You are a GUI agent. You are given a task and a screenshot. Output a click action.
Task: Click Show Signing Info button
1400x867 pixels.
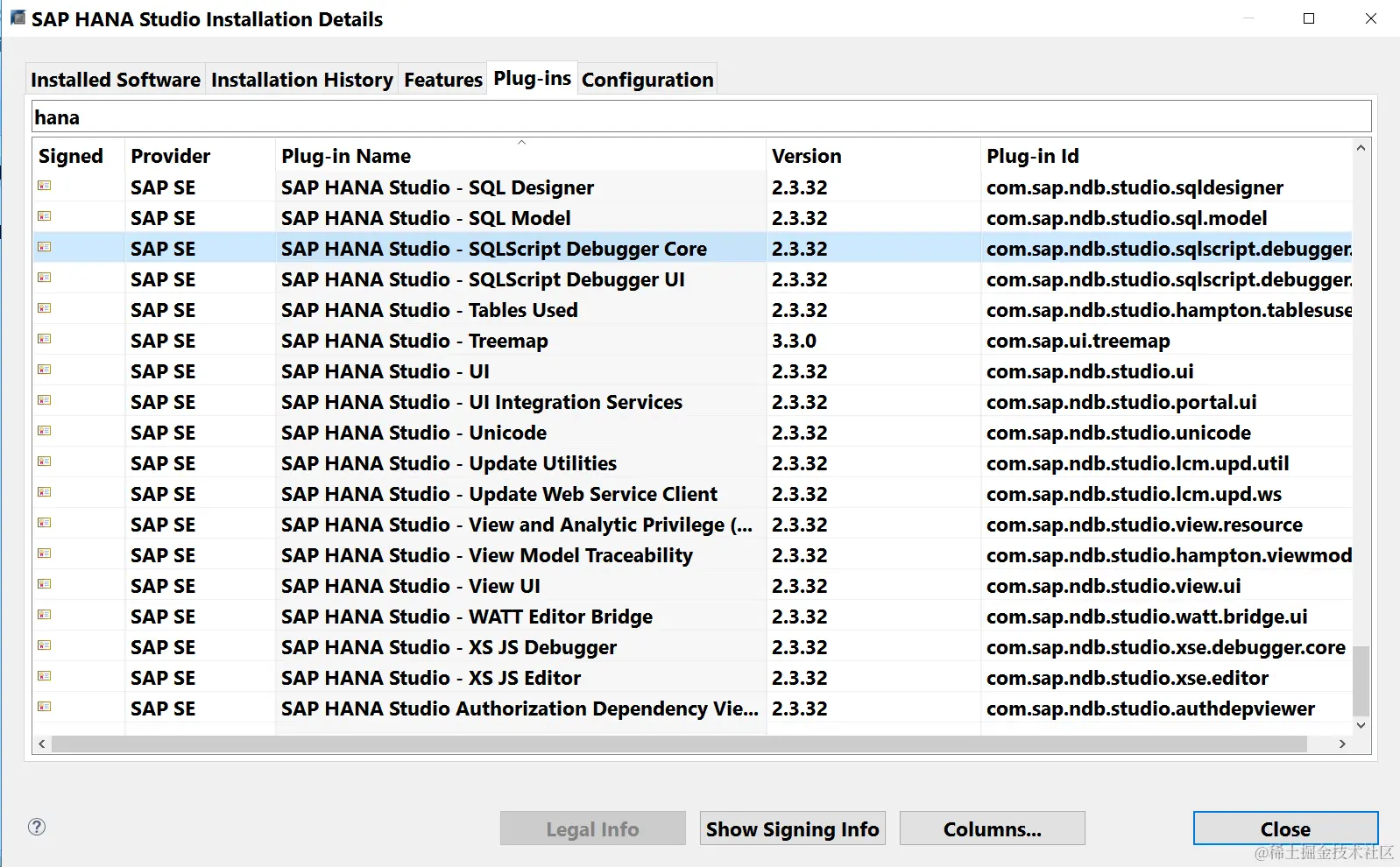tap(793, 828)
